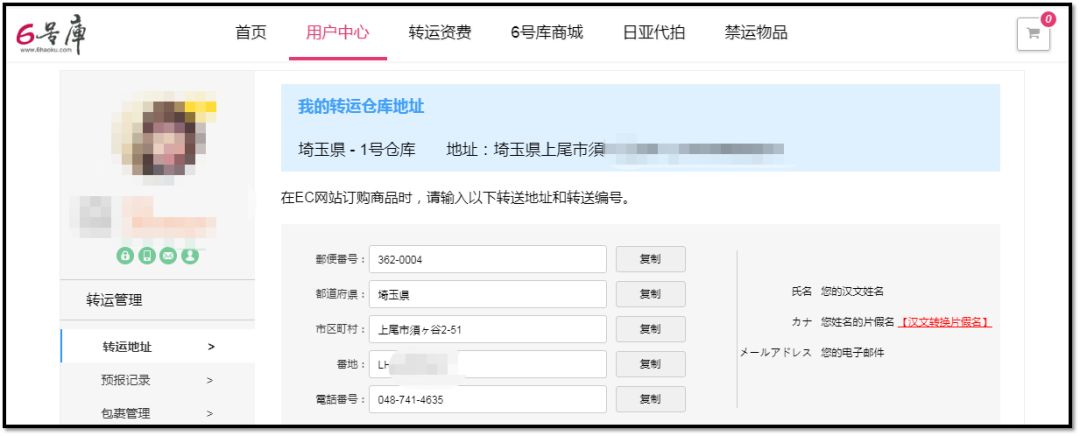Open the 用户中心 tab
1080x436 pixels.
338,32
